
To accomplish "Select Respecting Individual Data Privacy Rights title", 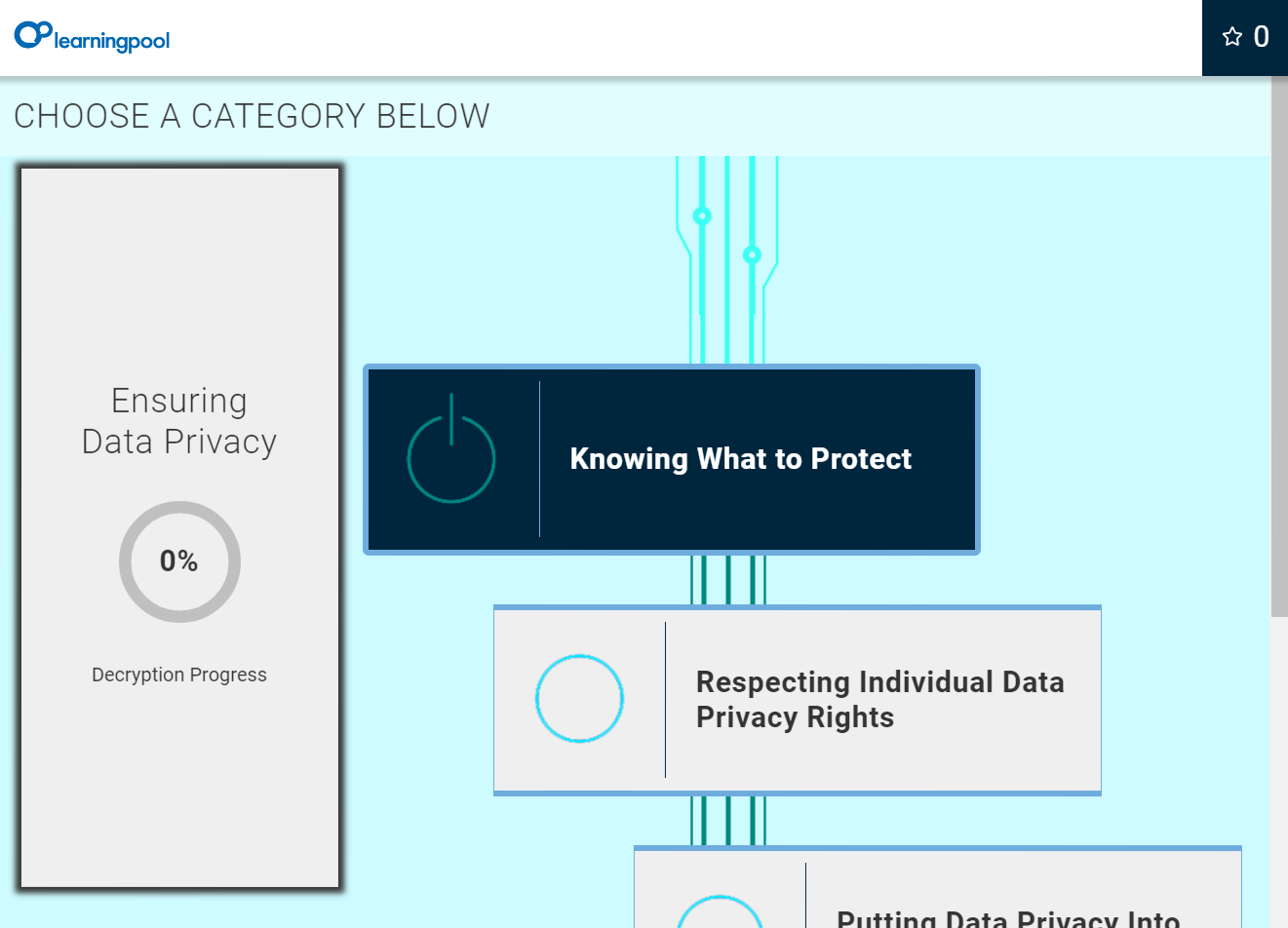I will [879, 699].
